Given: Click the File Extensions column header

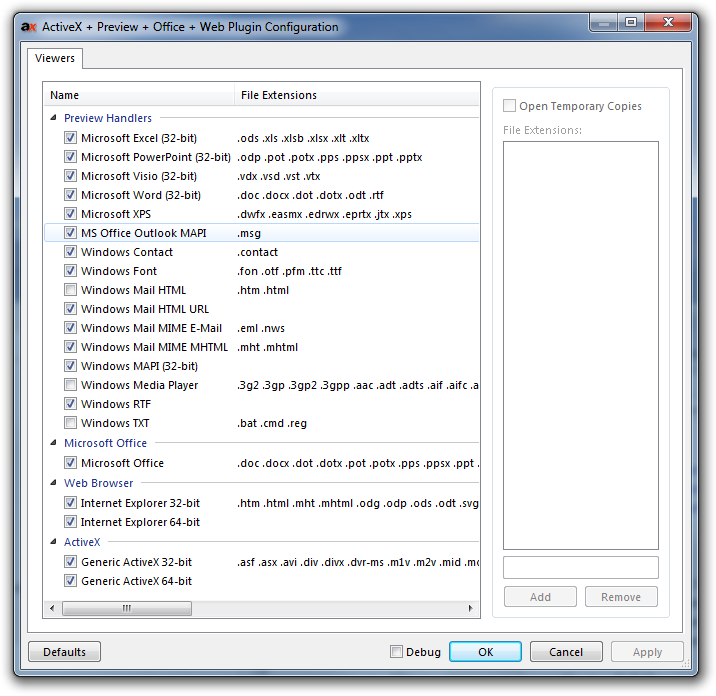Looking at the screenshot, I should pyautogui.click(x=357, y=95).
